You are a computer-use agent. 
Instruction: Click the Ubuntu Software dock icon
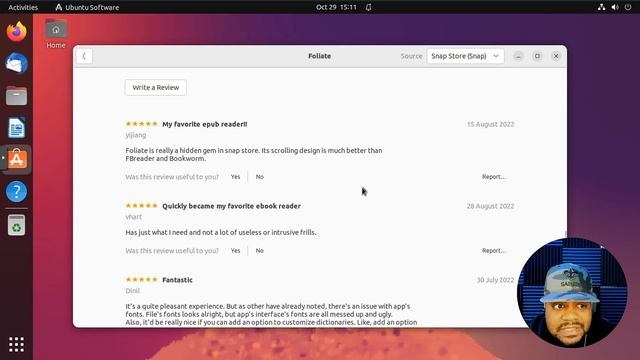[x=16, y=159]
